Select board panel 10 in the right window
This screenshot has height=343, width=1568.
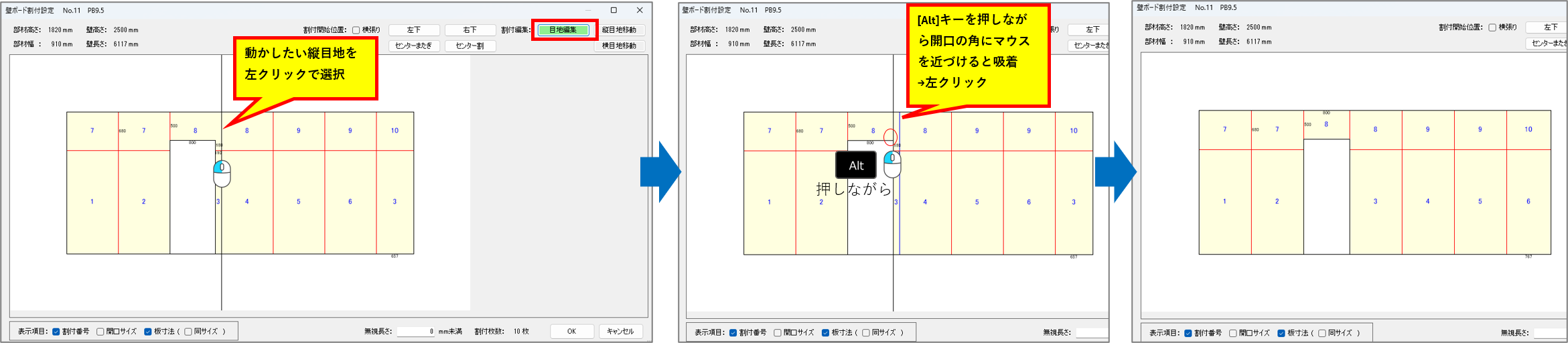point(1528,130)
